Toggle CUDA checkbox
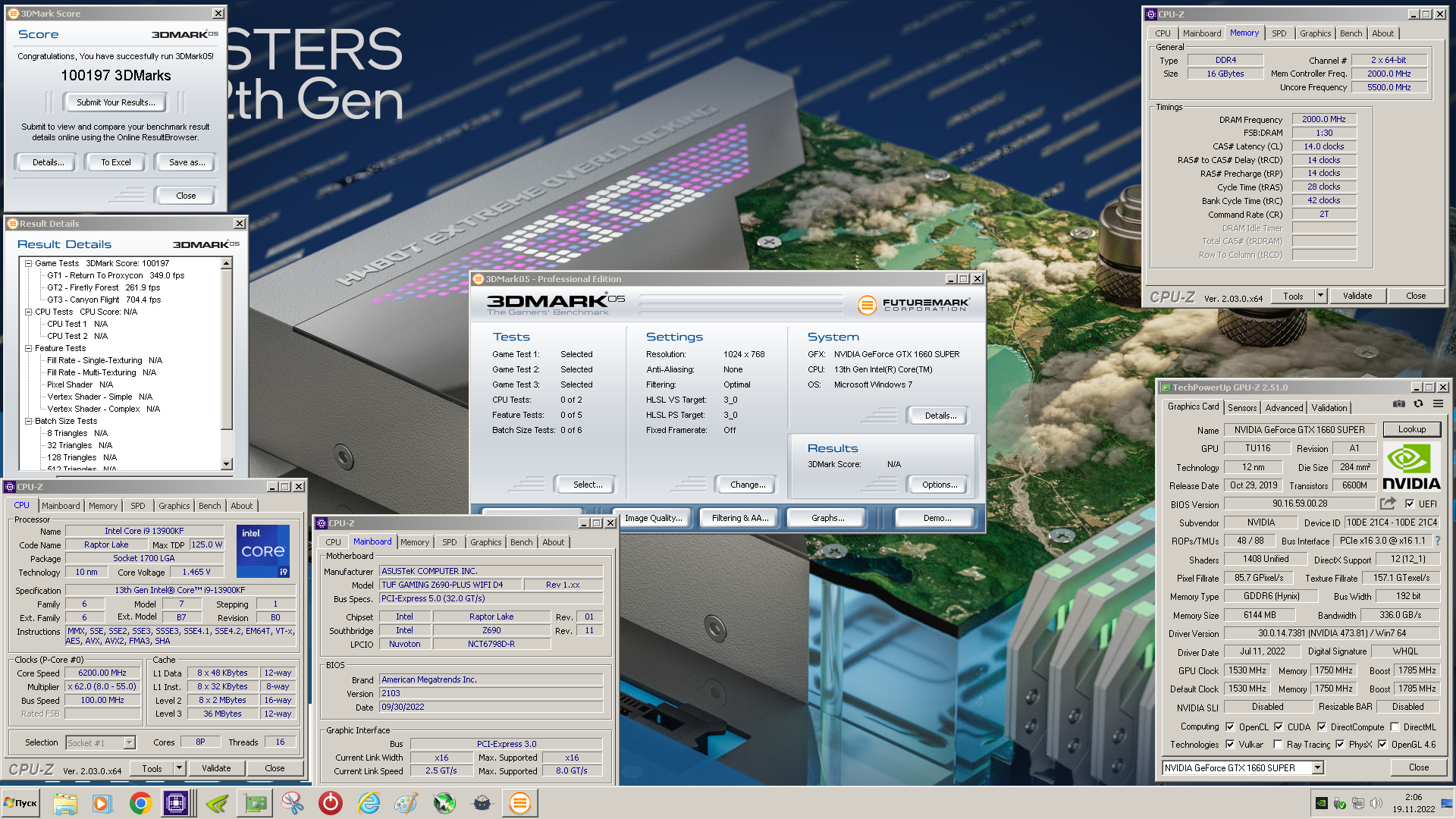 pos(1279,726)
